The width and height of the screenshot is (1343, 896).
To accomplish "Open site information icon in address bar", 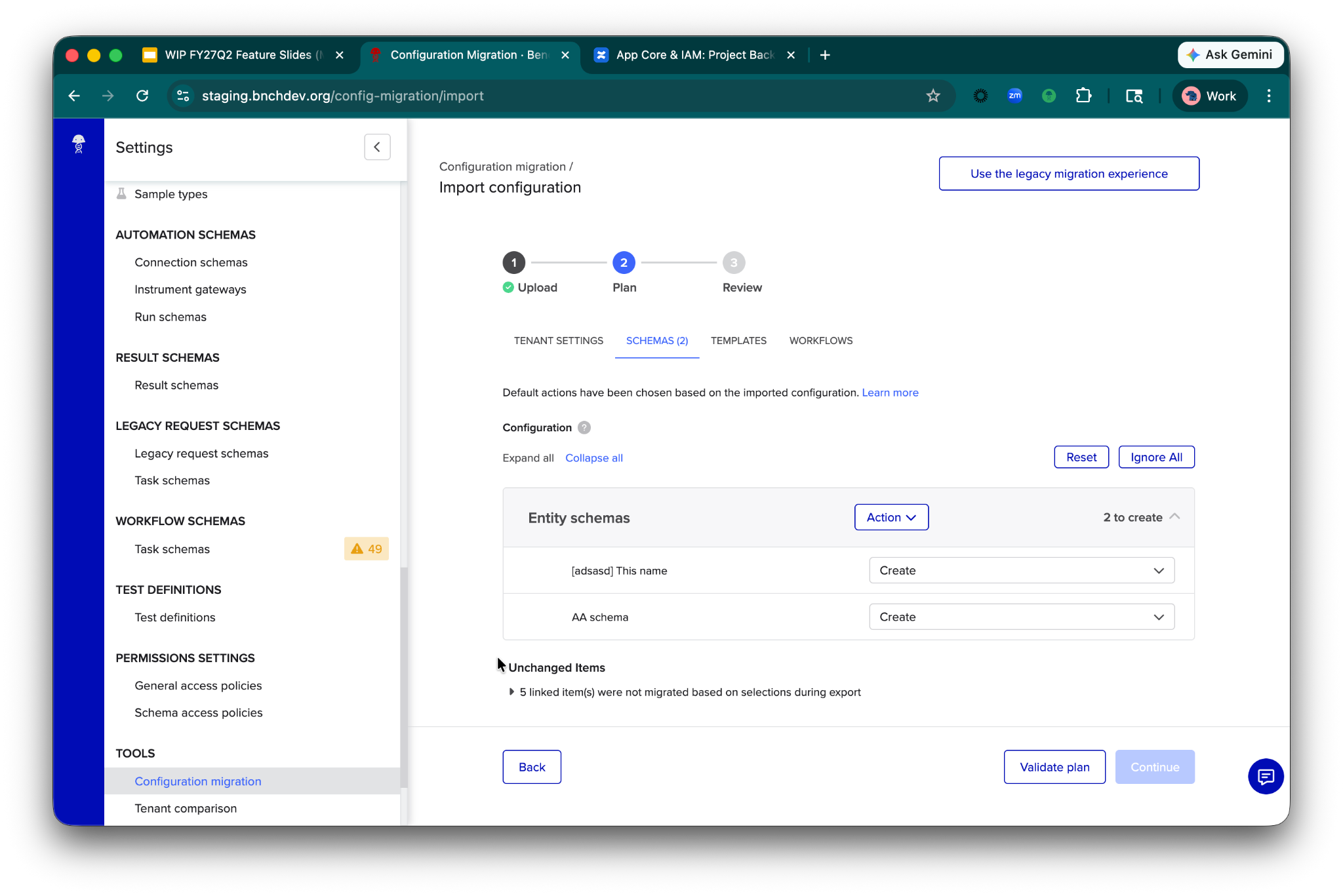I will [x=183, y=96].
